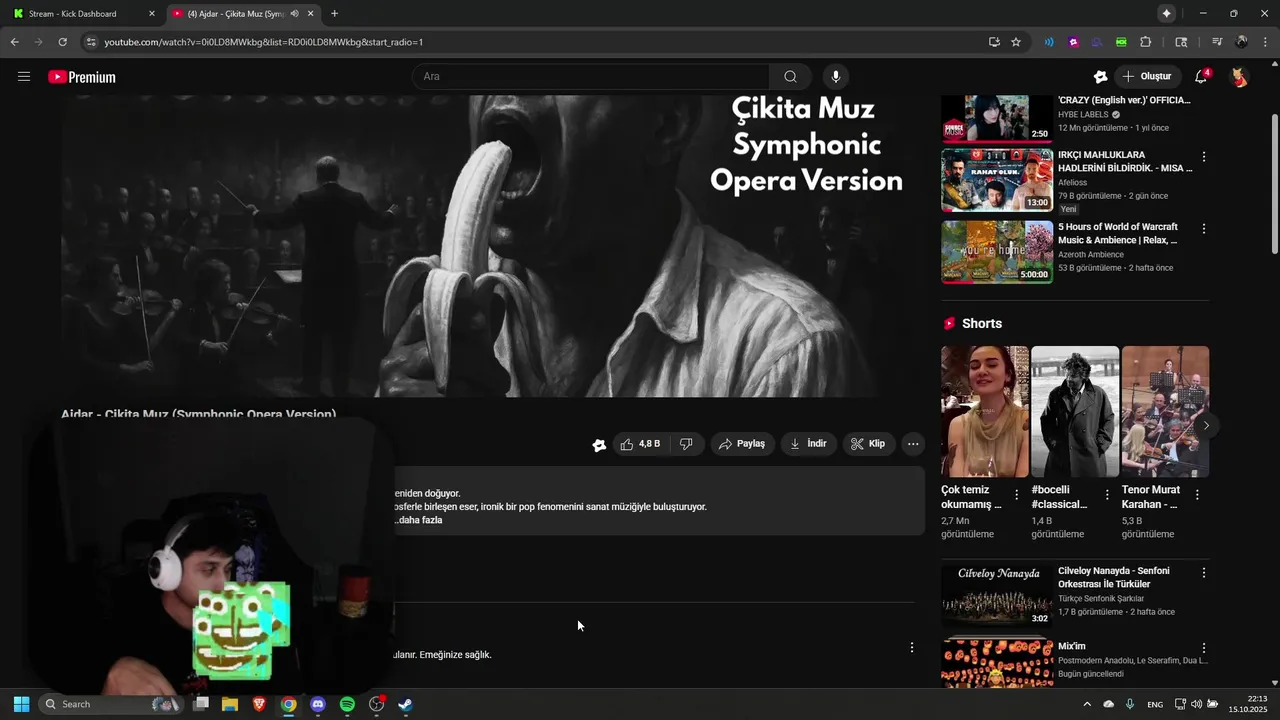Open the YouTube hamburger guide menu
Image resolution: width=1280 pixels, height=720 pixels.
24,77
